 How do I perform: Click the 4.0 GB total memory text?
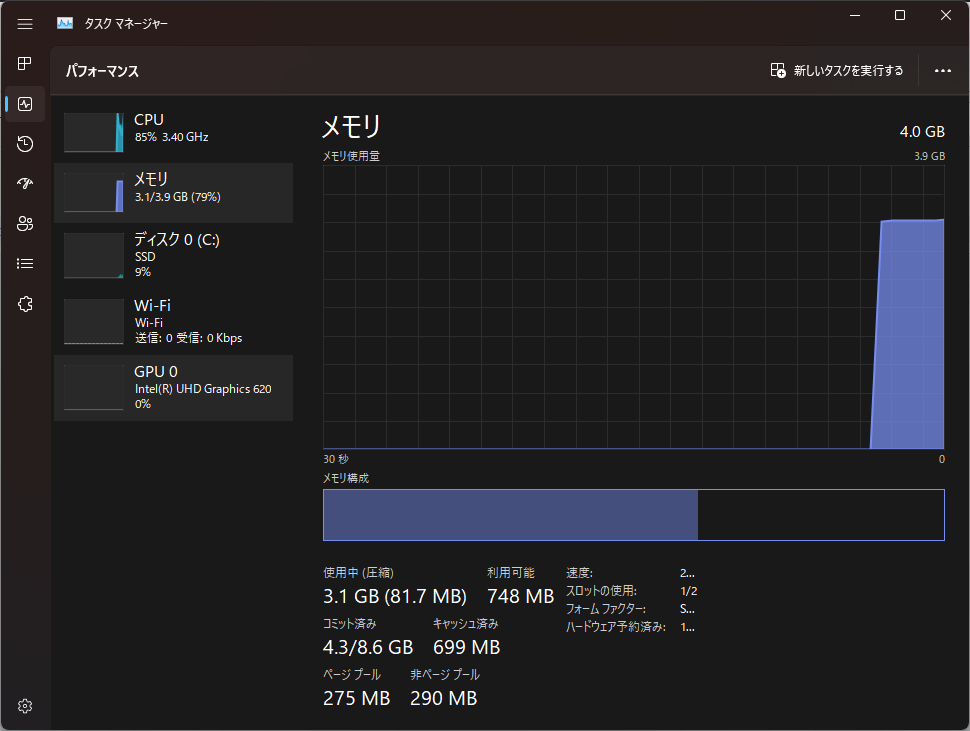pyautogui.click(x=922, y=132)
